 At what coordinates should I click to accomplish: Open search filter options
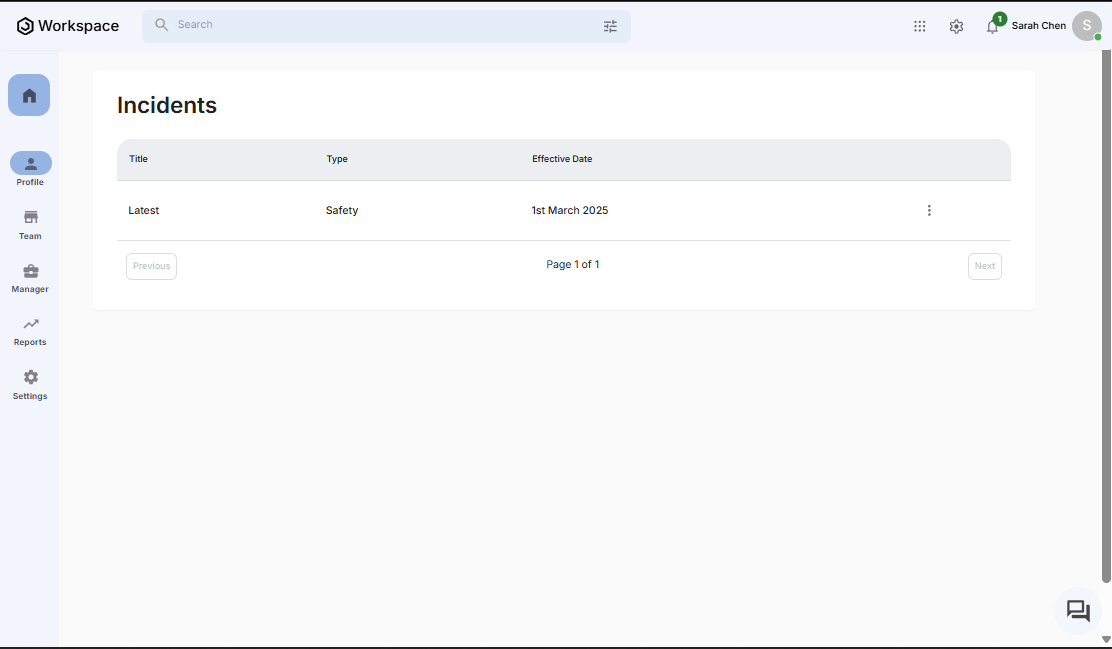click(610, 26)
